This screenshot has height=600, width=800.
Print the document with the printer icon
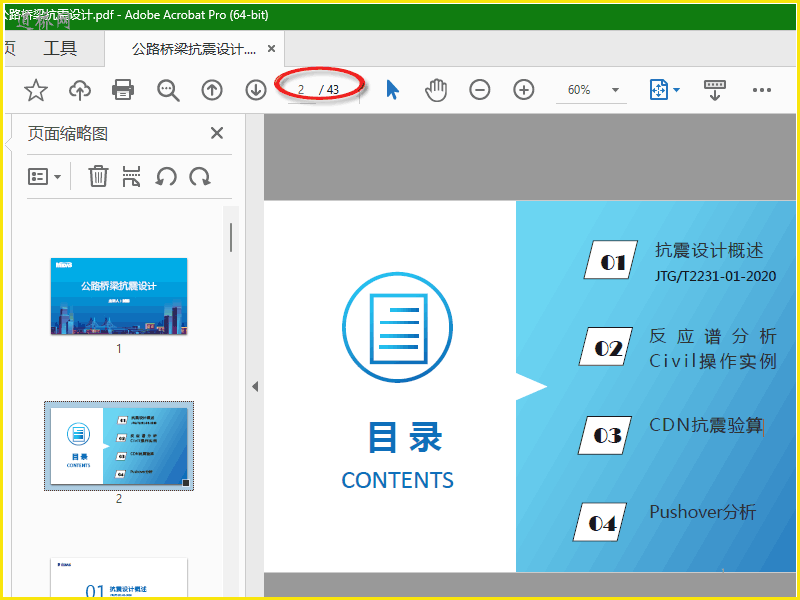[123, 90]
